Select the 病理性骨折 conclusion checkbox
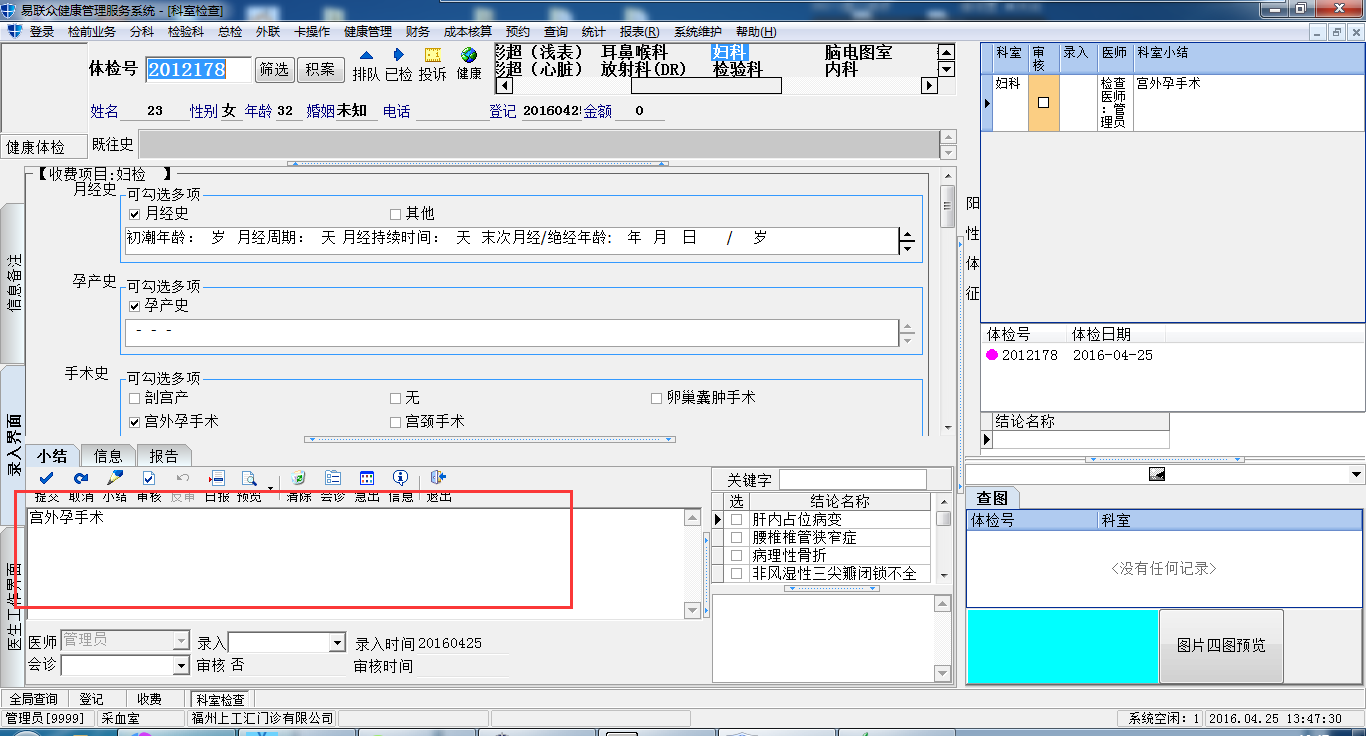This screenshot has width=1366, height=736. coord(737,556)
